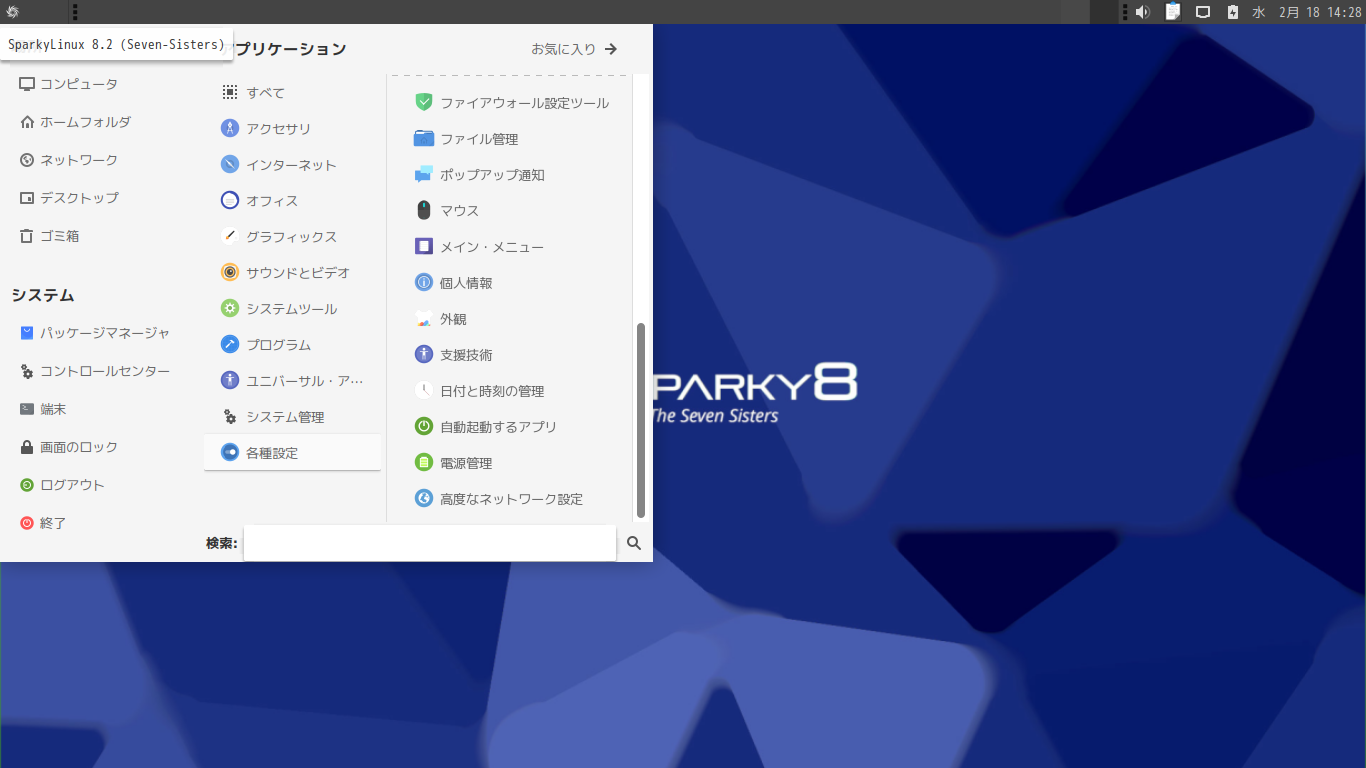
Task: Open Assistive Technologies (支援技術) icon
Action: pos(423,354)
